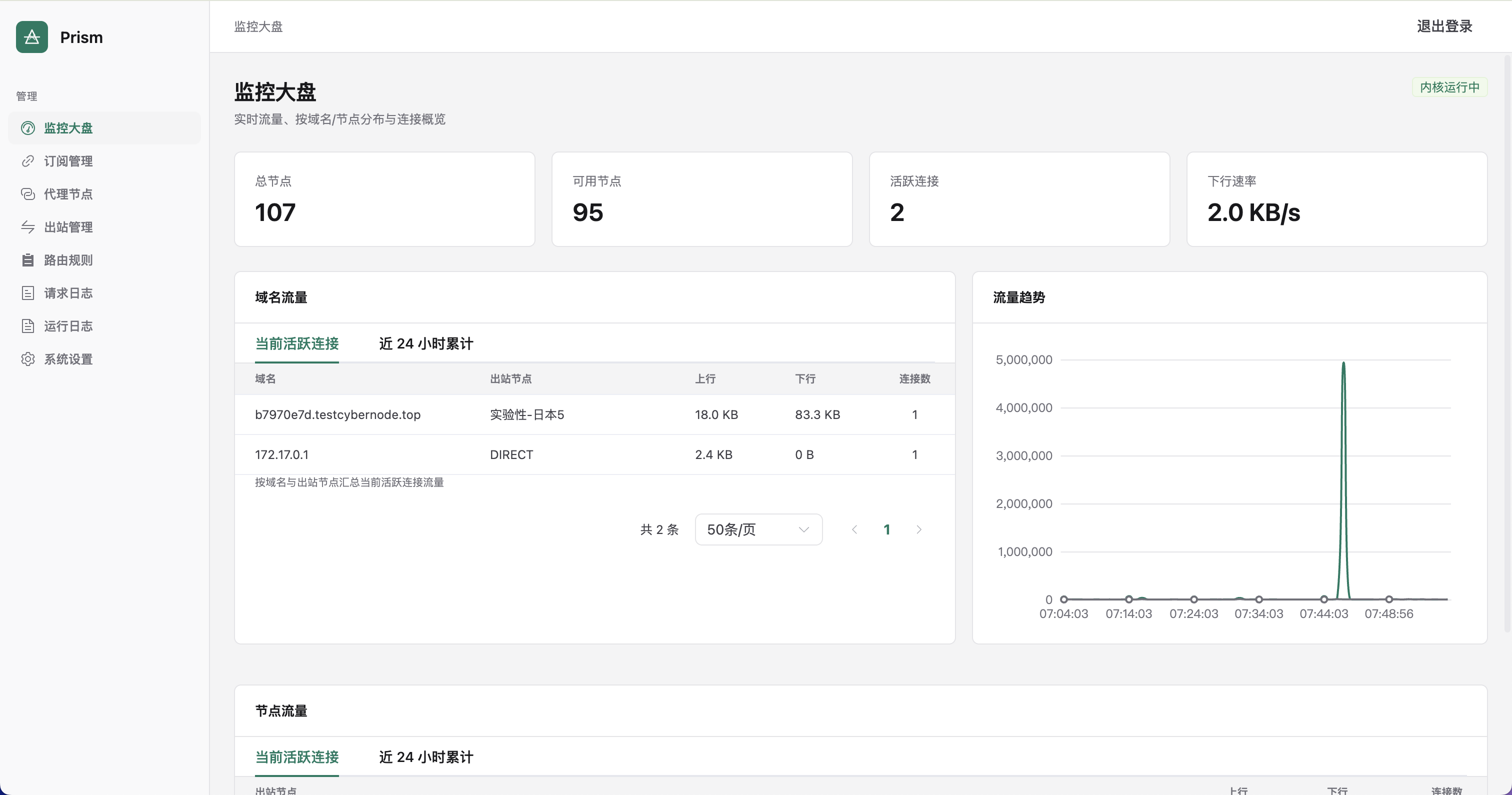Select the 代理节点 sidebar icon
The image size is (1512, 795).
pyautogui.click(x=28, y=194)
